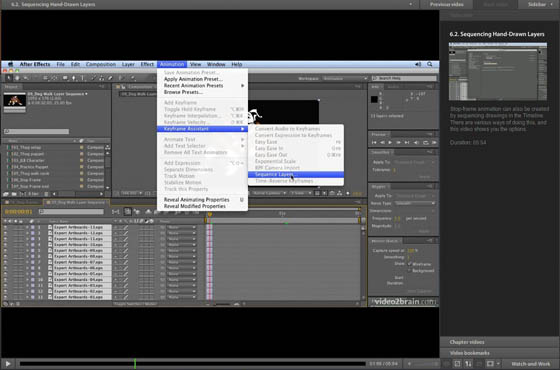Viewport: 560px width, 370px height.
Task: Click the Spotlight search icon
Action: (x=430, y=64)
